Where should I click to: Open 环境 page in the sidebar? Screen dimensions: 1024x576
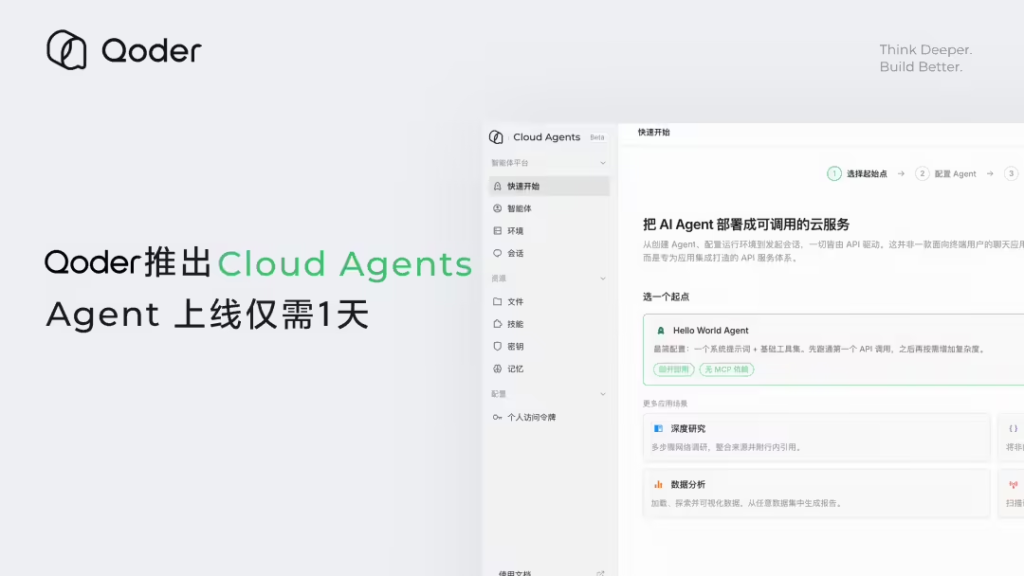point(549,231)
